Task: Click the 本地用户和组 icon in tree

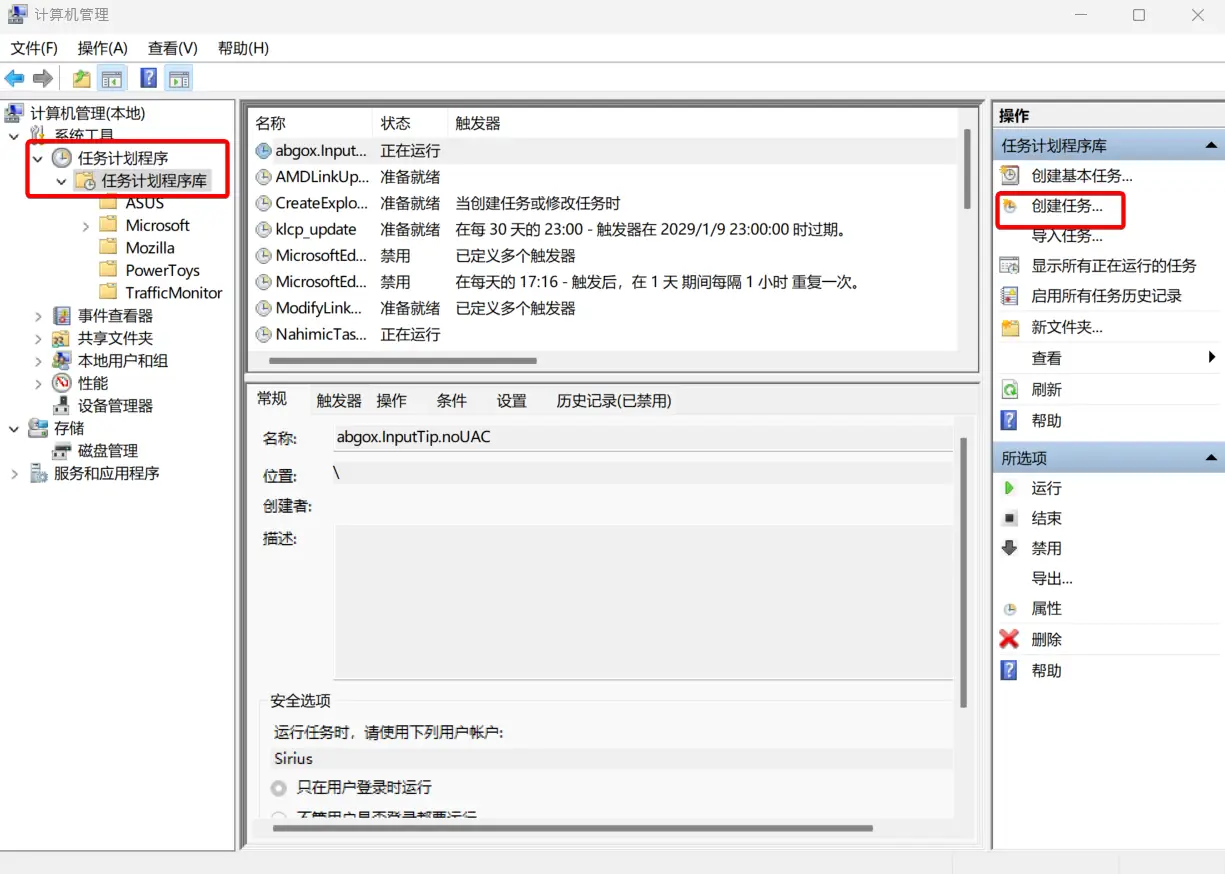Action: click(62, 360)
